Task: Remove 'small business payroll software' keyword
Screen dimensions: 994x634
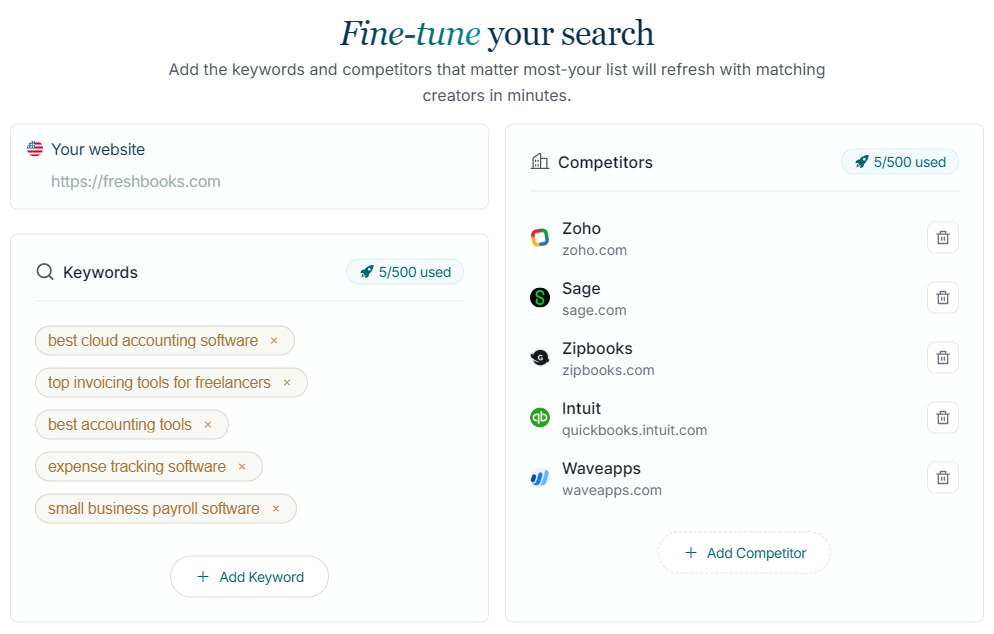Action: [276, 509]
